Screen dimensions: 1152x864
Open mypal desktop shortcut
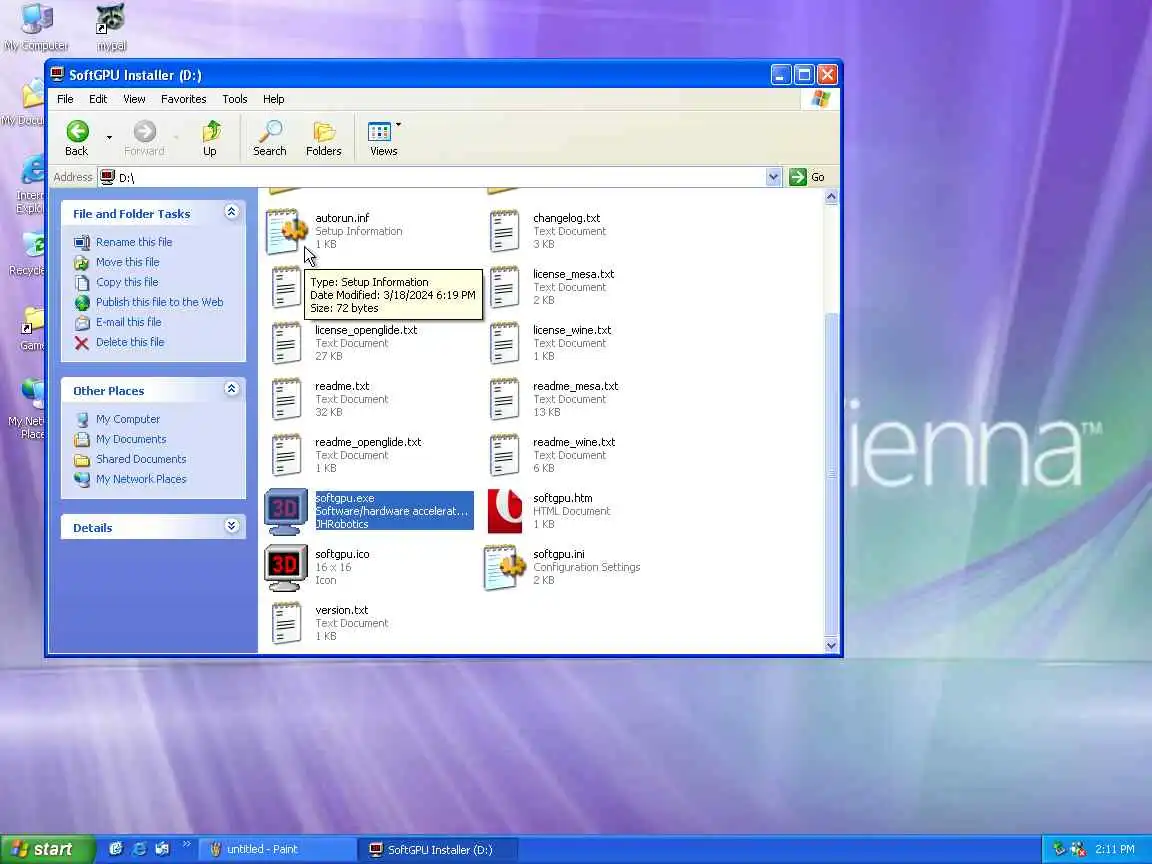111,28
